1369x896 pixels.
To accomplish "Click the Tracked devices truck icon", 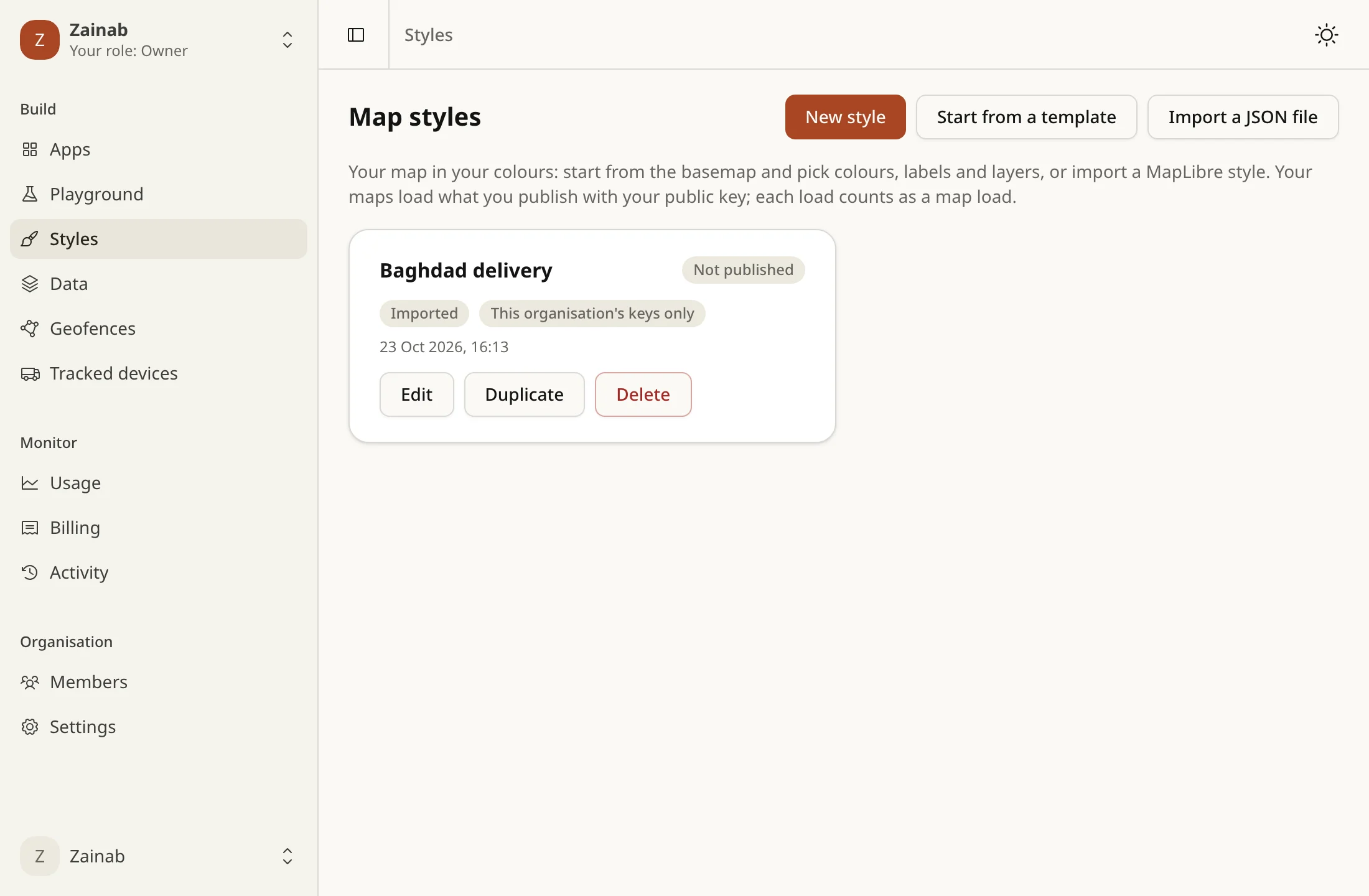I will [x=30, y=373].
